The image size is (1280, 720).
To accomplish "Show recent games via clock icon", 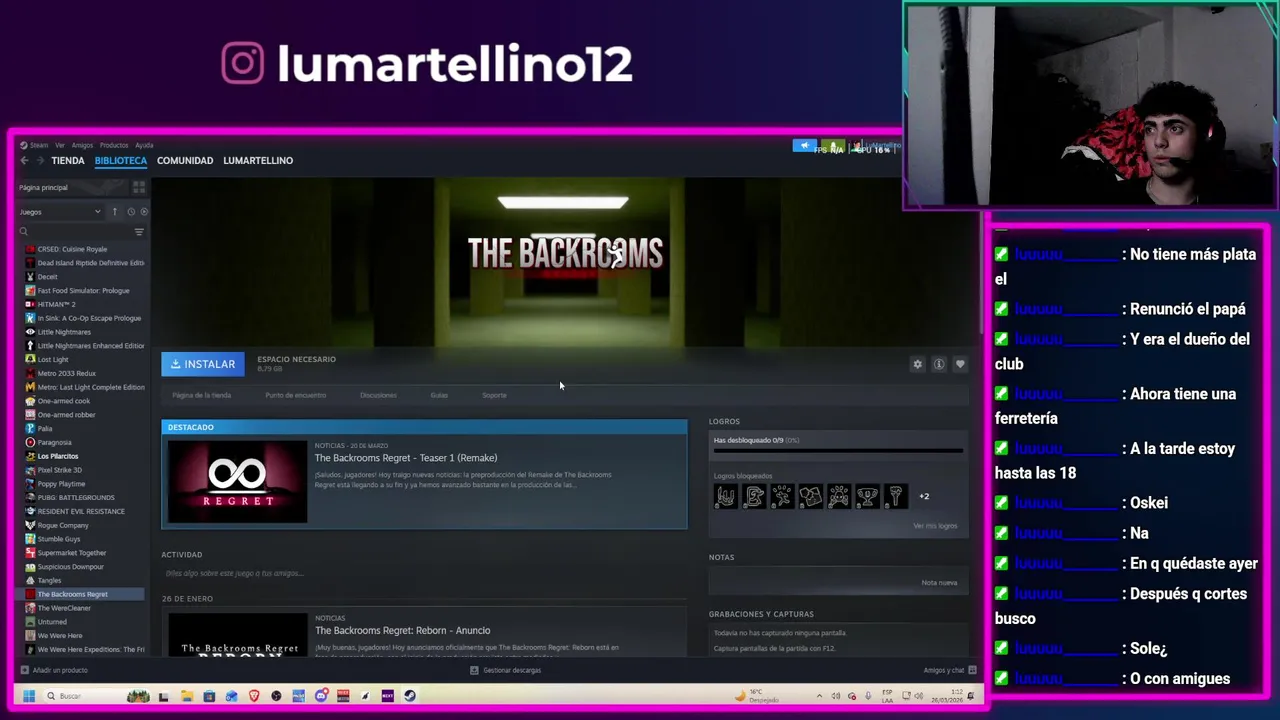I will click(131, 212).
